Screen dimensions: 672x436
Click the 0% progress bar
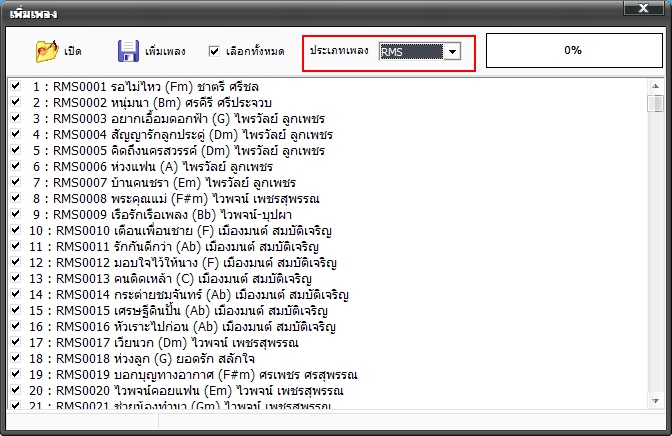tap(572, 50)
